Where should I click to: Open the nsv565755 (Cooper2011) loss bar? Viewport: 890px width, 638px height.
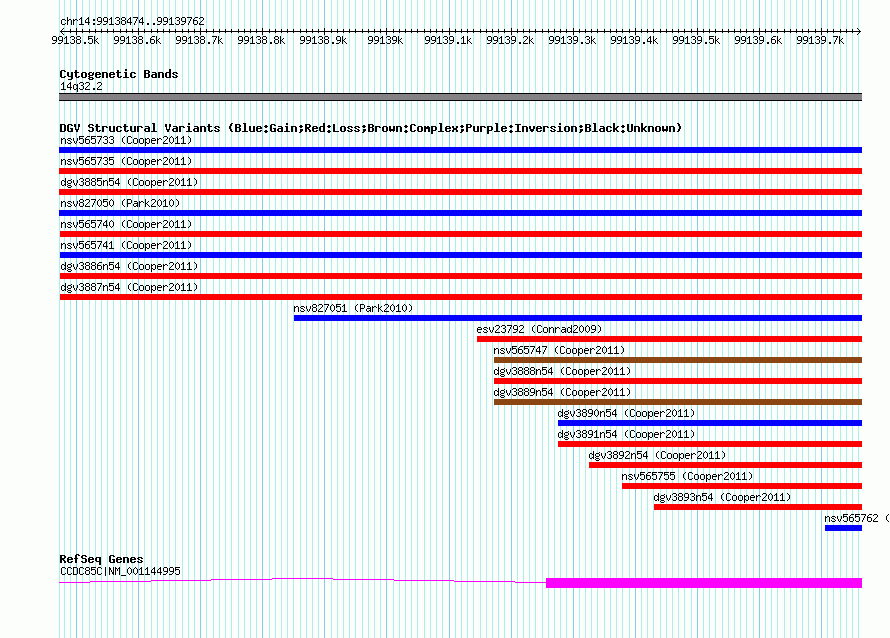(x=742, y=486)
